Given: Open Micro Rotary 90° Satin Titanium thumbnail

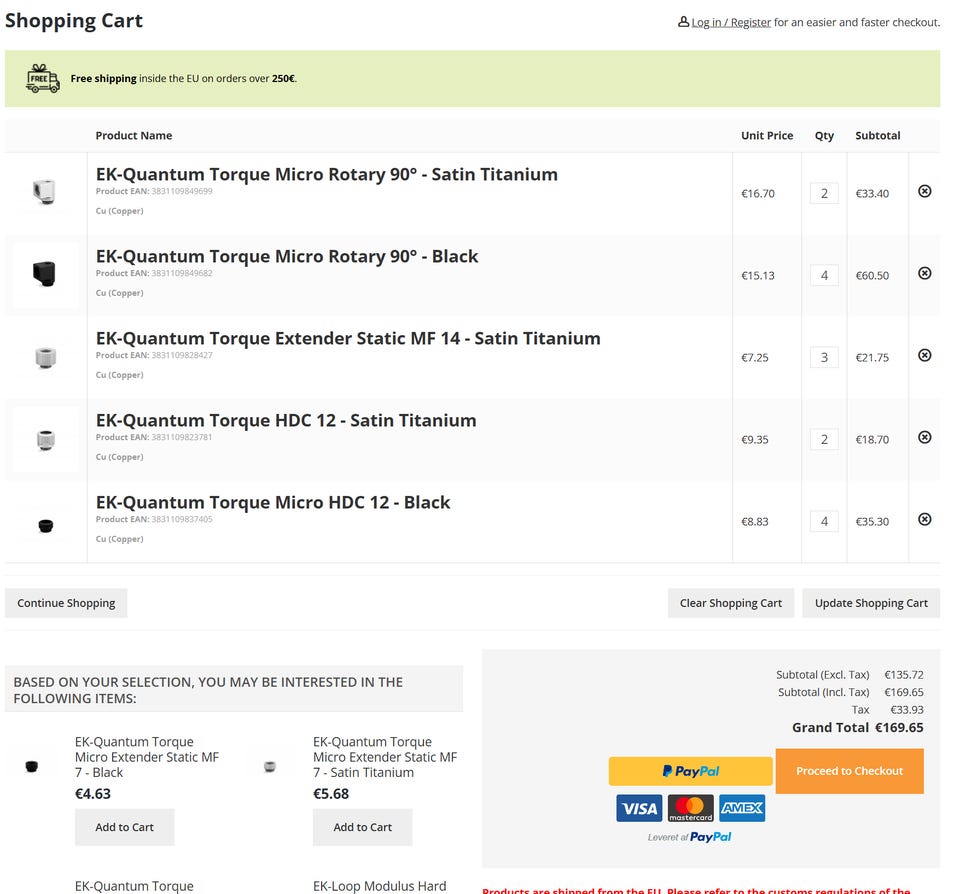Looking at the screenshot, I should pos(45,192).
